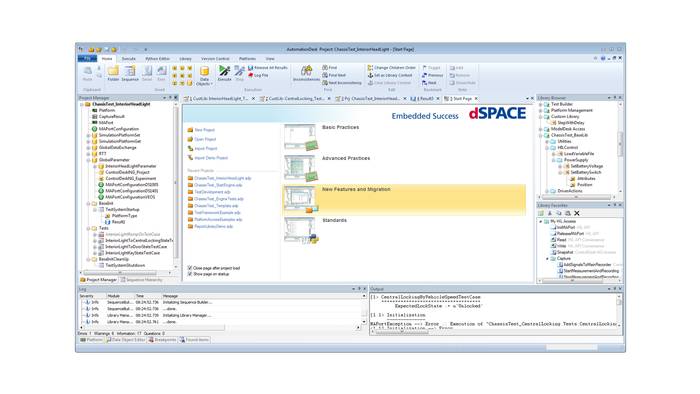The width and height of the screenshot is (700, 394).
Task: Select TestSystemShutdown tree item
Action: [x=125, y=265]
